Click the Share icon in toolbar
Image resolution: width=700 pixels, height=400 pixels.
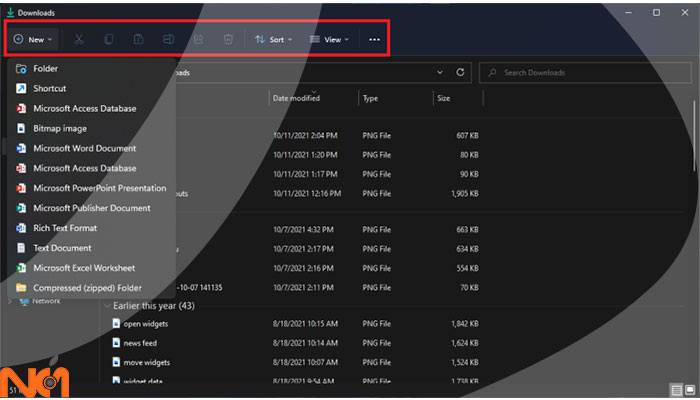[198, 39]
